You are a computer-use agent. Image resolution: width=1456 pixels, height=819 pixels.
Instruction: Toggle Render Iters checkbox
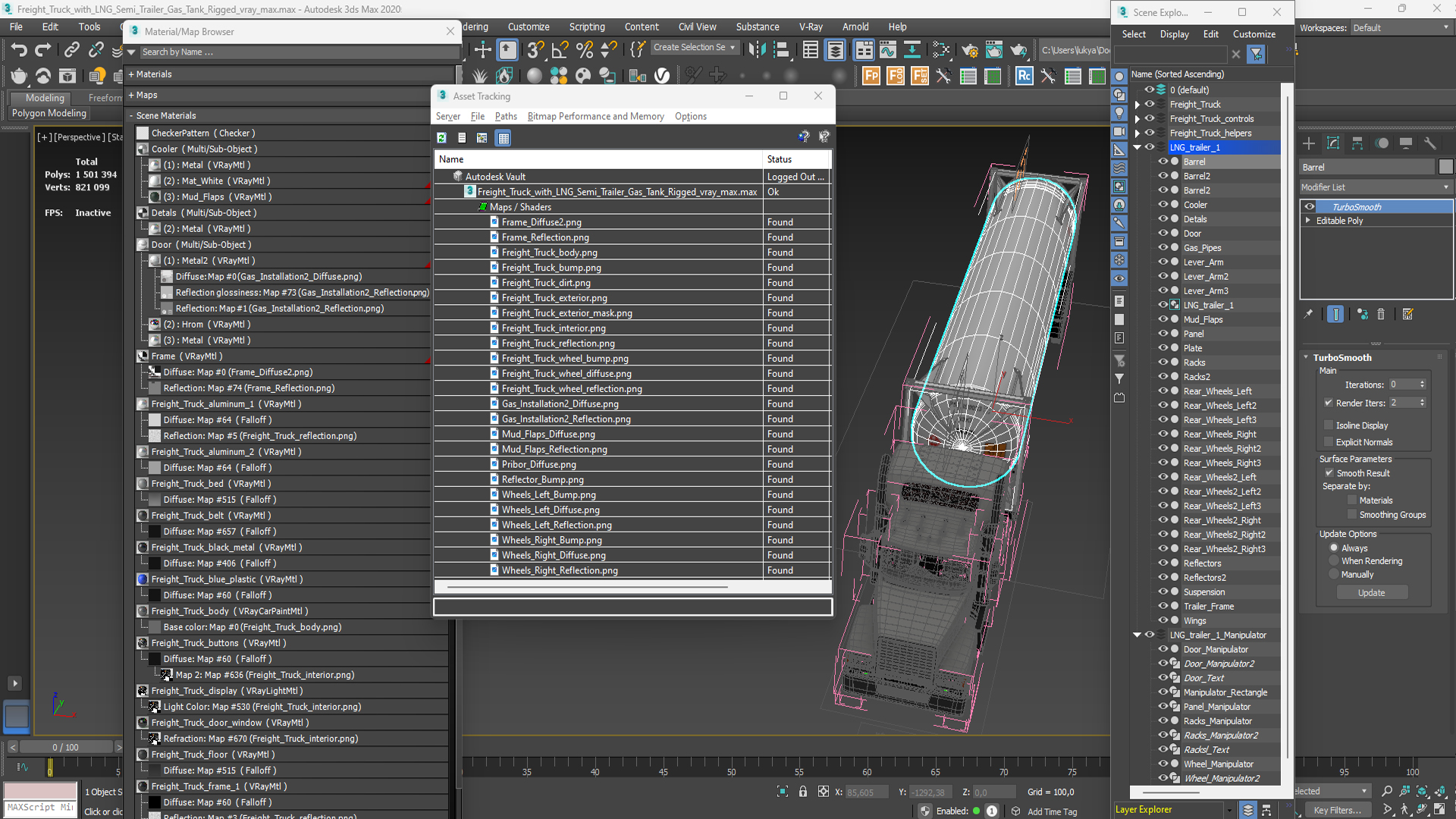pos(1328,403)
